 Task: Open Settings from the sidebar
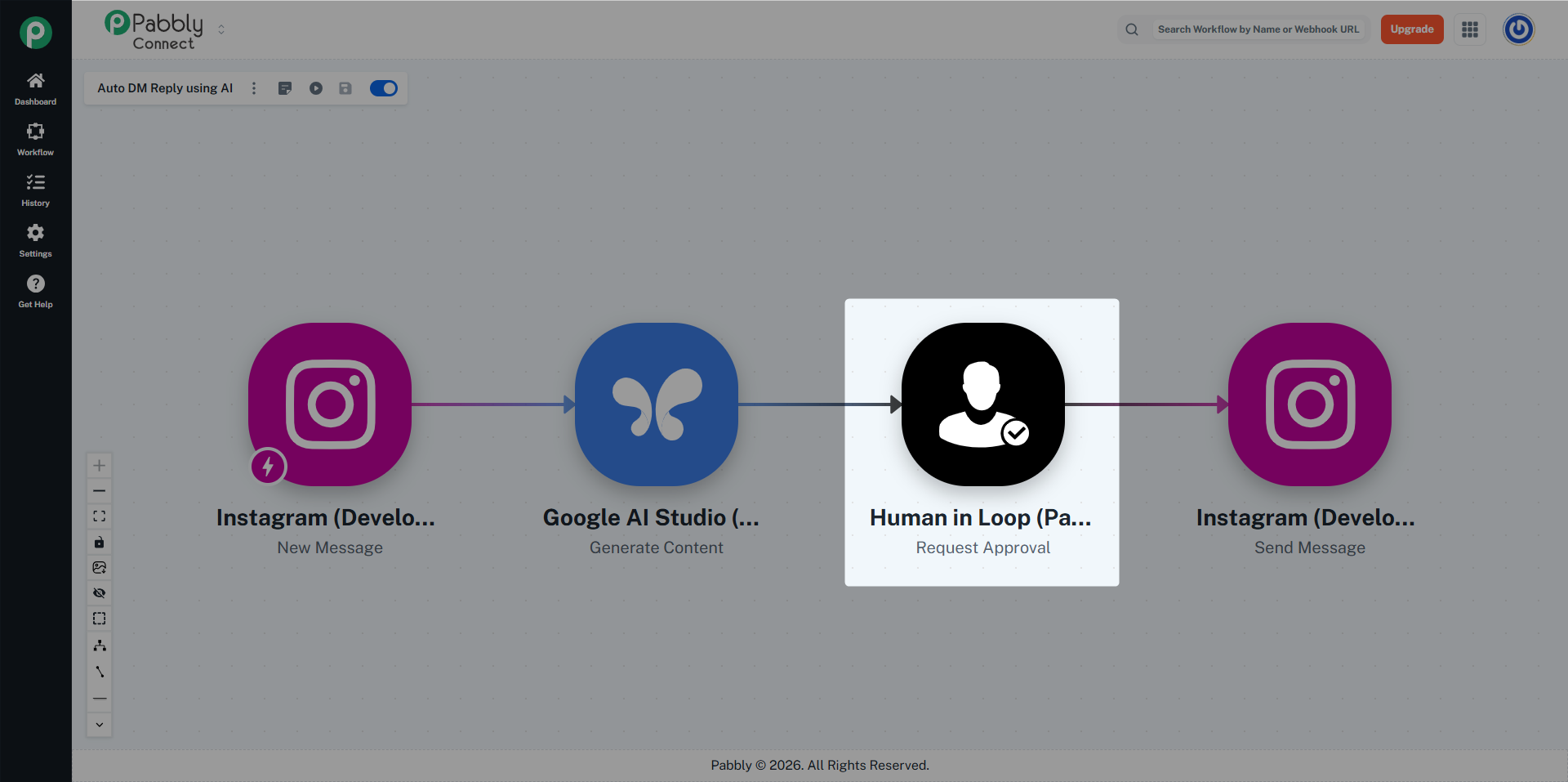[35, 241]
